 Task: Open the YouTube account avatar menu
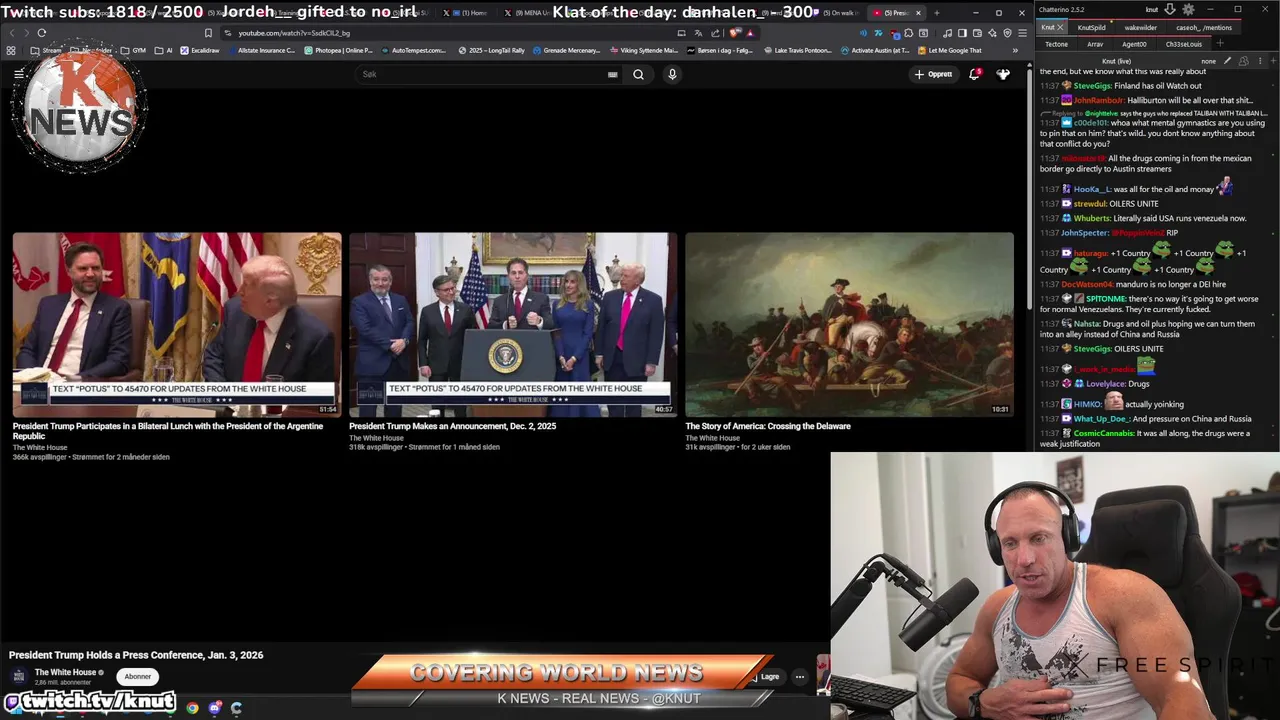click(1003, 74)
